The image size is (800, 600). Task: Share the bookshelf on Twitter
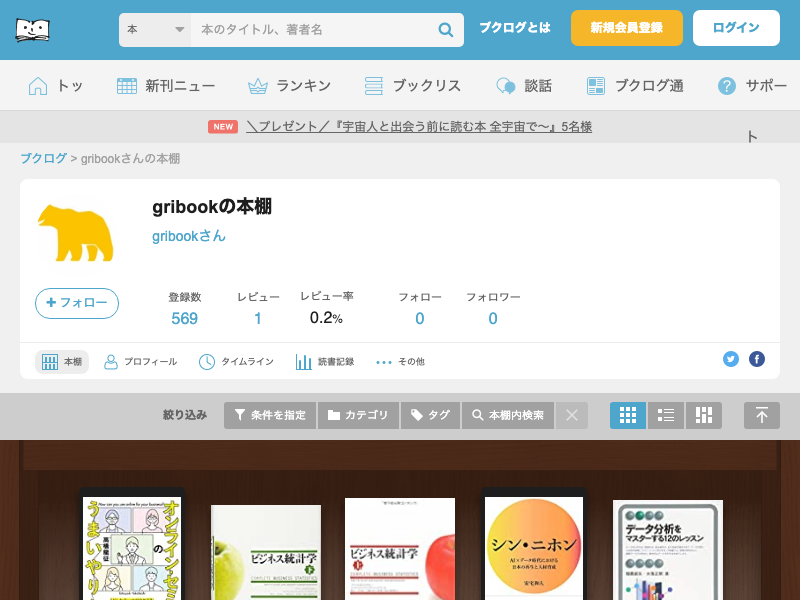731,359
